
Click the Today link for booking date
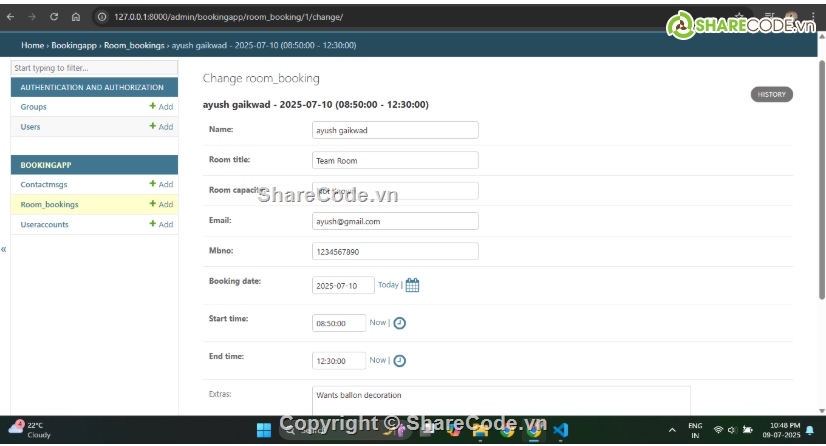coord(388,285)
